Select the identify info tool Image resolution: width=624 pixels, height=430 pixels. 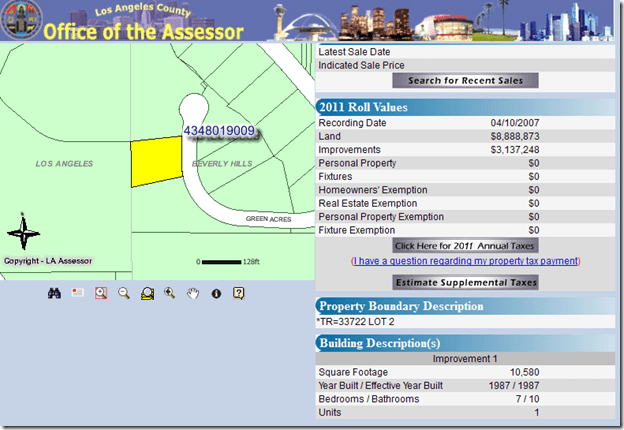pos(215,293)
